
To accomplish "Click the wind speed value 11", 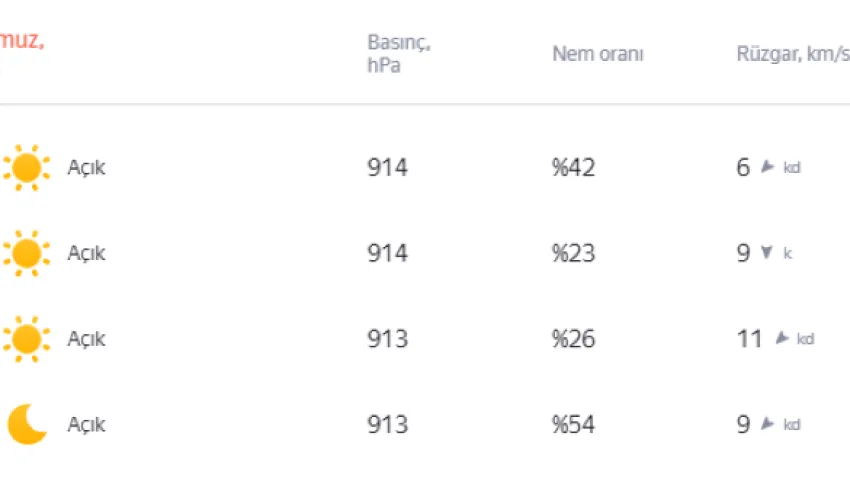I will point(750,339).
